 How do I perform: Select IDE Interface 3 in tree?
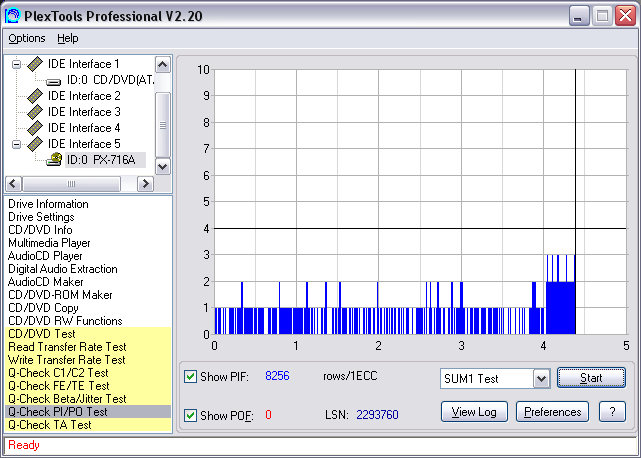(x=84, y=112)
